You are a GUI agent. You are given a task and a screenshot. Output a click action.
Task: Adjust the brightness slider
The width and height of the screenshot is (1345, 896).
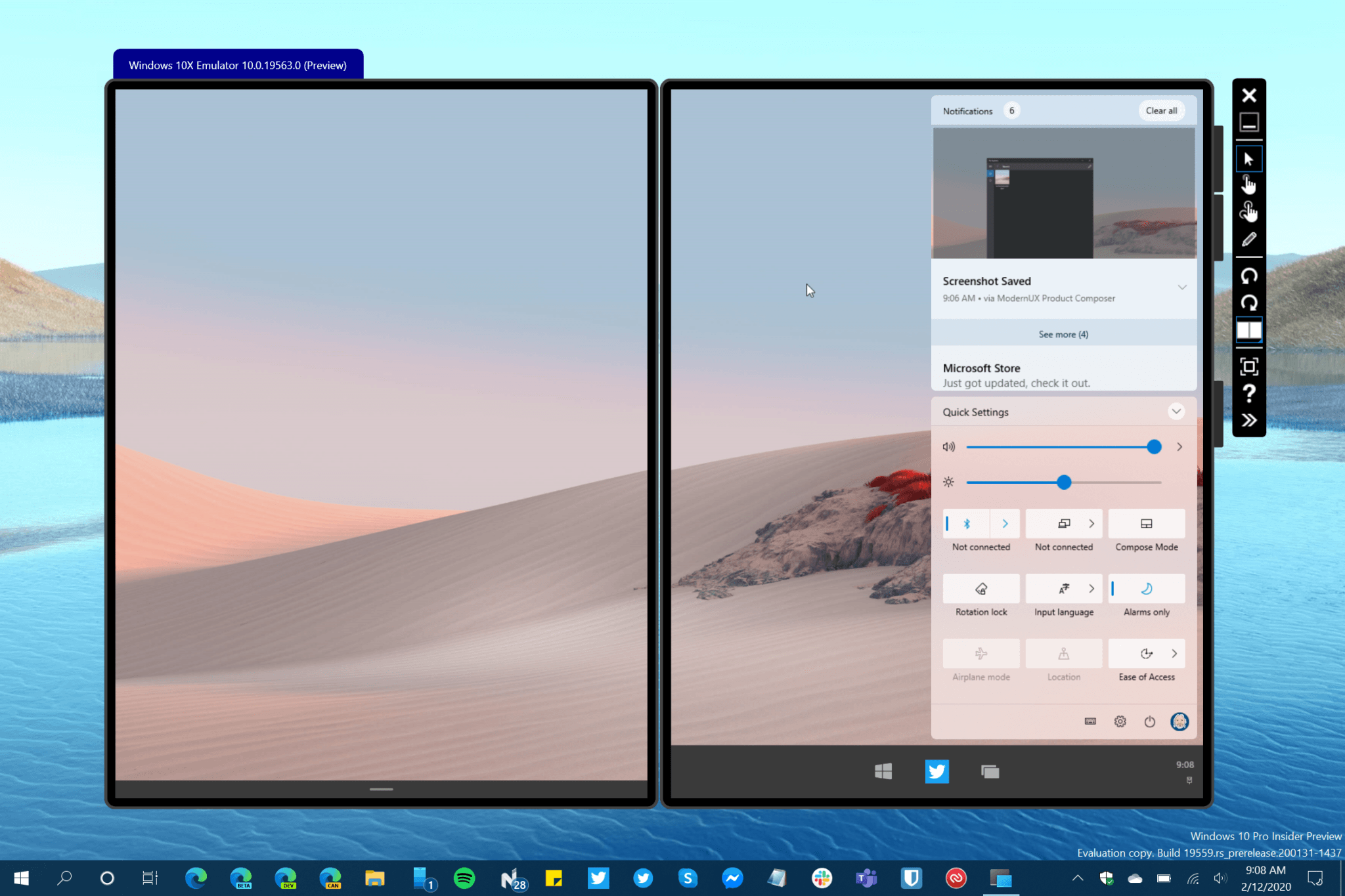(x=1063, y=482)
